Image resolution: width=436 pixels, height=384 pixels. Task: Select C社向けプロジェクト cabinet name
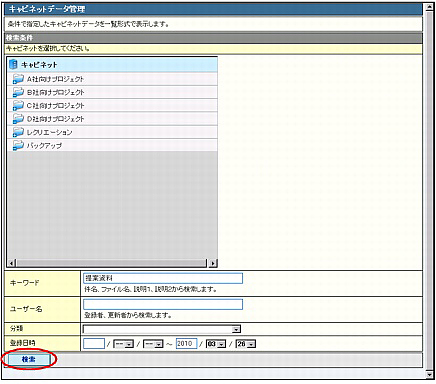[55, 106]
